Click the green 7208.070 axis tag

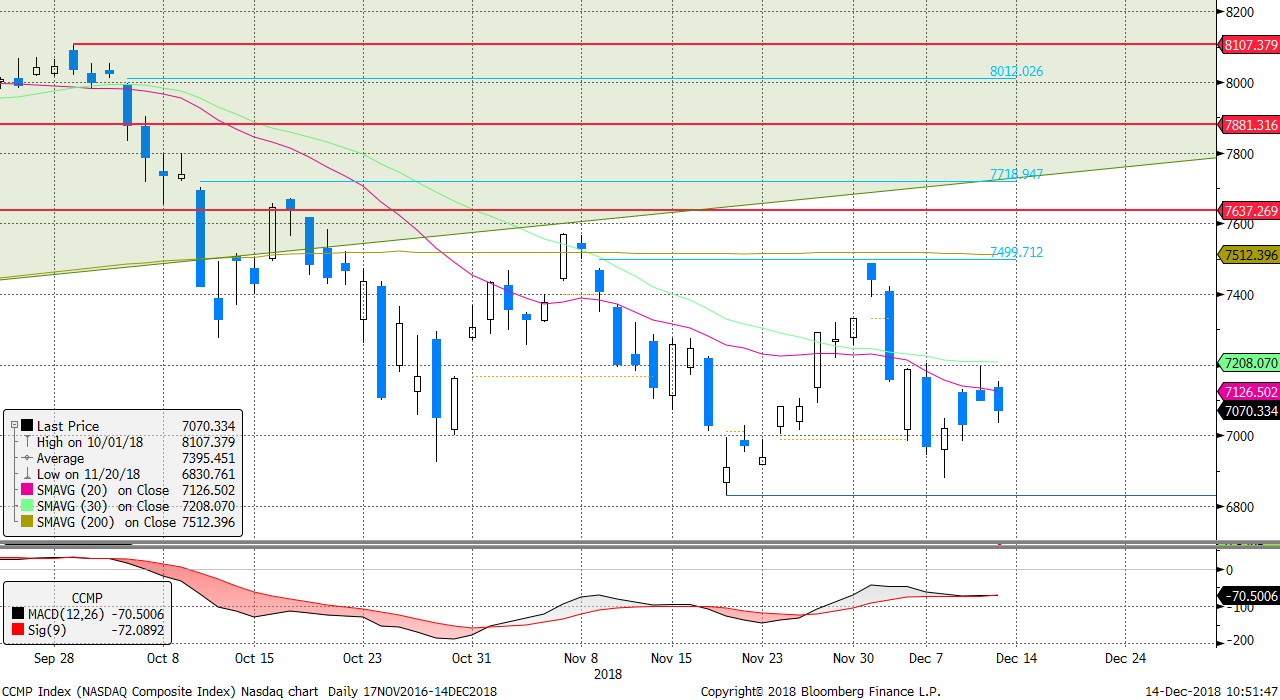pyautogui.click(x=1250, y=363)
